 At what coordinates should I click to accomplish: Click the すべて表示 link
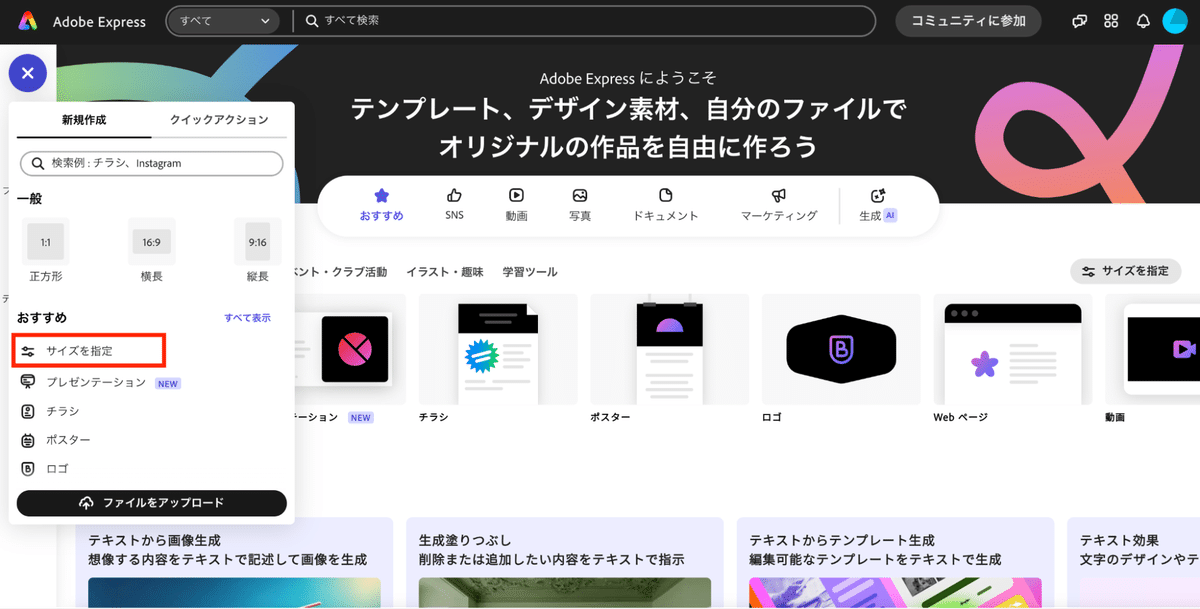(247, 318)
